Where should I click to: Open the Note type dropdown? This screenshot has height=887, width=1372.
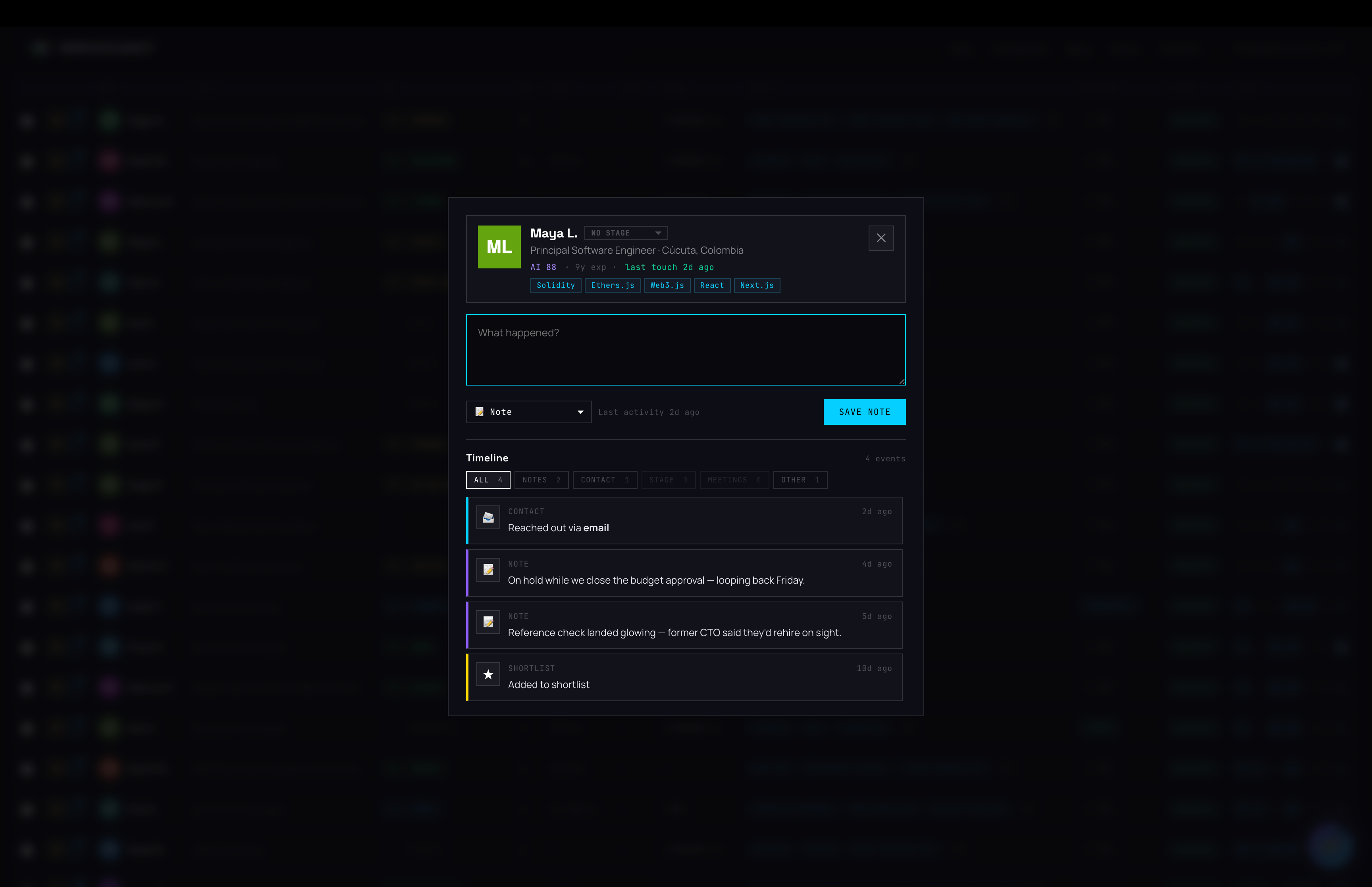(528, 412)
